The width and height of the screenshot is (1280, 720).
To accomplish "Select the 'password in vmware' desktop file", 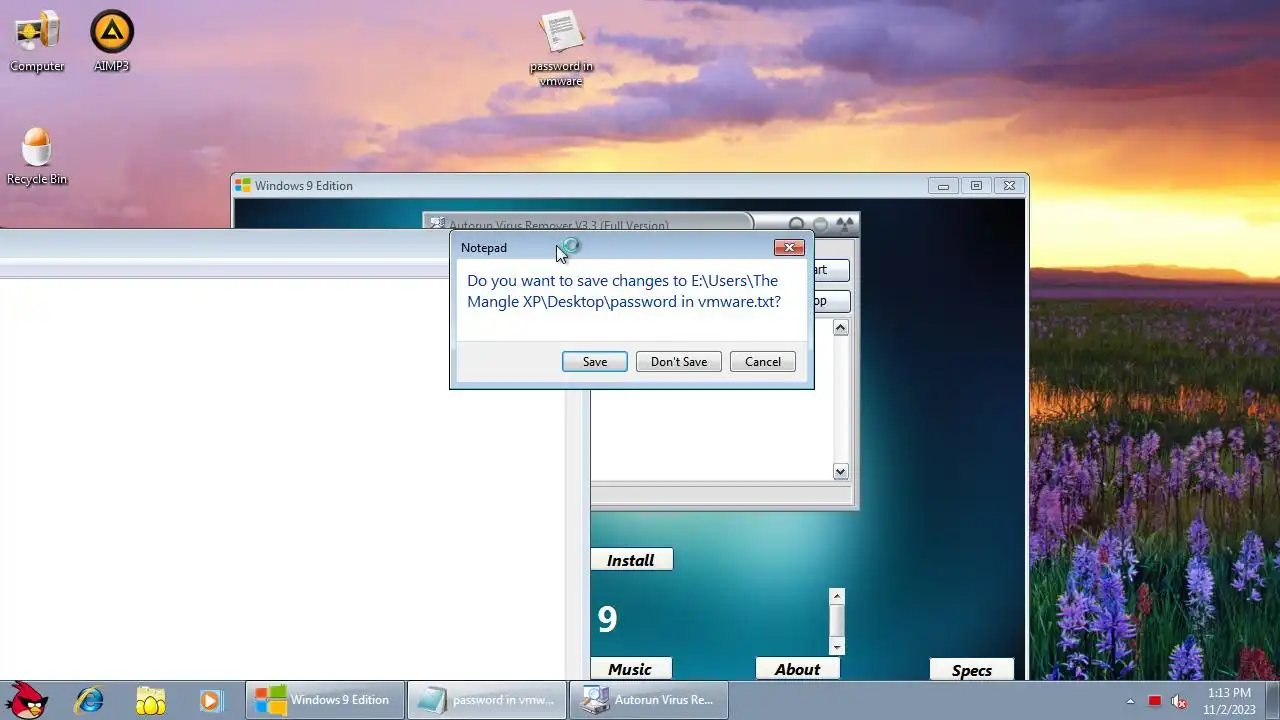I will (561, 48).
